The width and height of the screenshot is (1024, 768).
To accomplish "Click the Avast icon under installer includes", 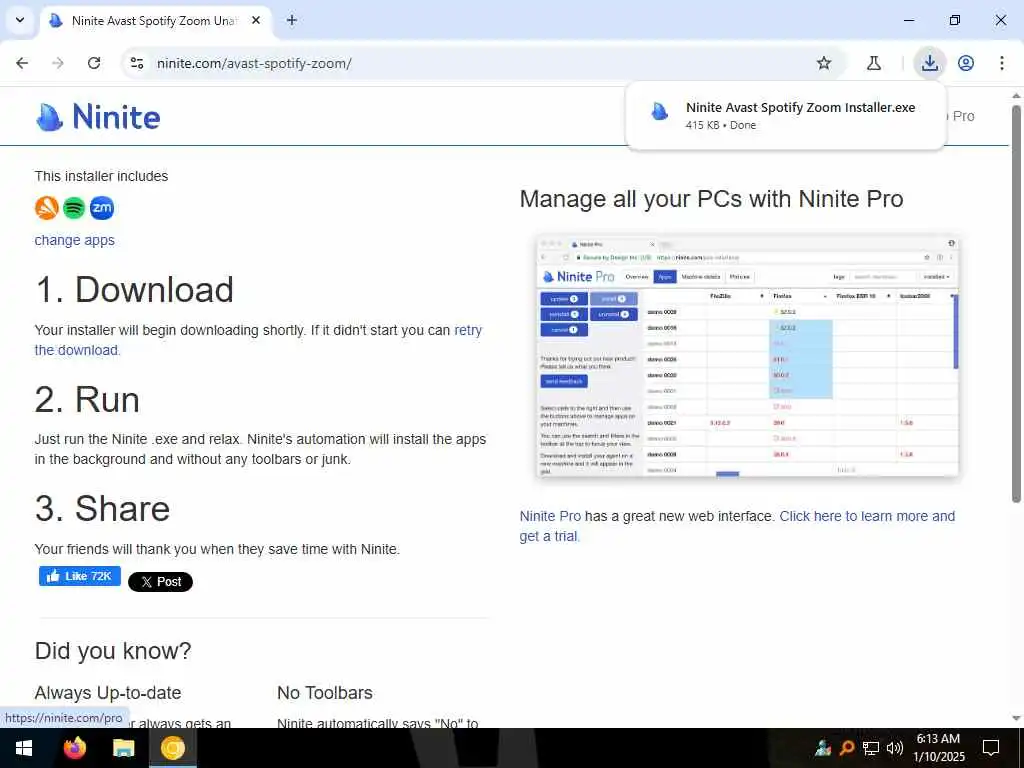I will click(46, 208).
